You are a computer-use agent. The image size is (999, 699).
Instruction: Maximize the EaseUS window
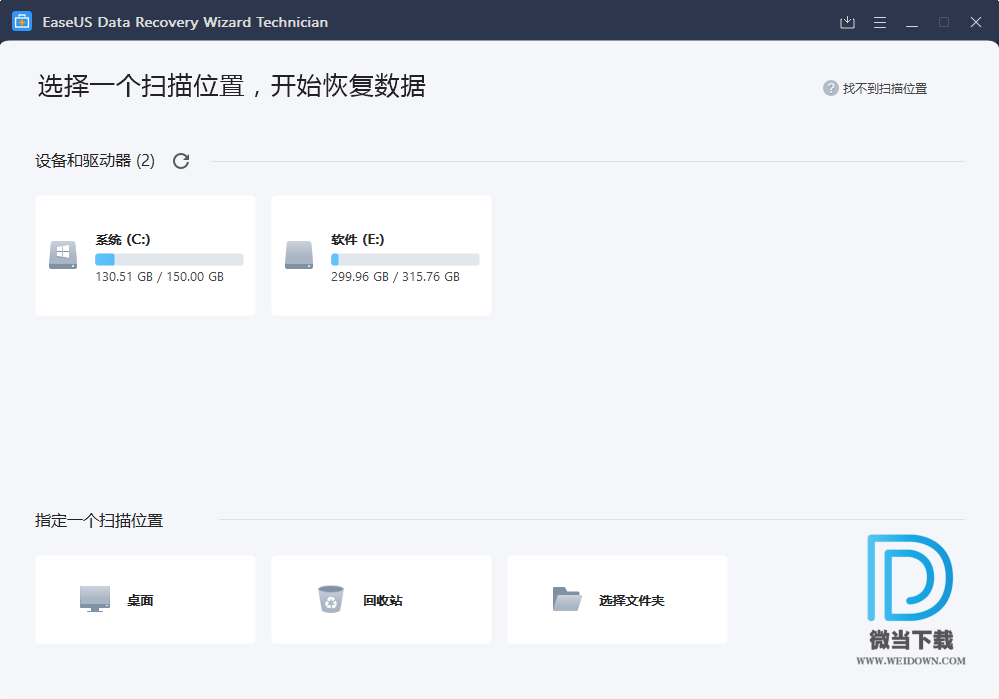coord(944,22)
